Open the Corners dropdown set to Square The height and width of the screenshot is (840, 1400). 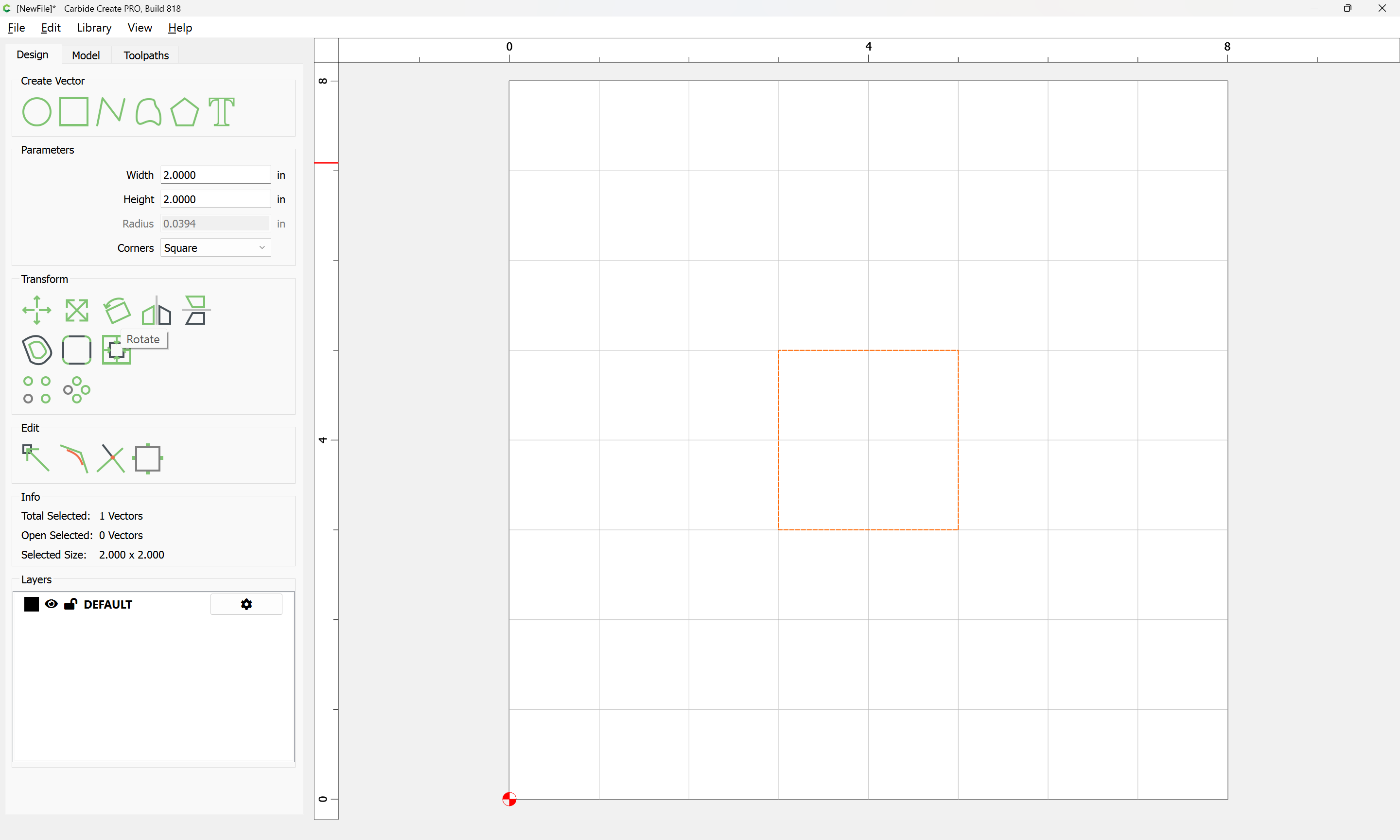pyautogui.click(x=215, y=248)
